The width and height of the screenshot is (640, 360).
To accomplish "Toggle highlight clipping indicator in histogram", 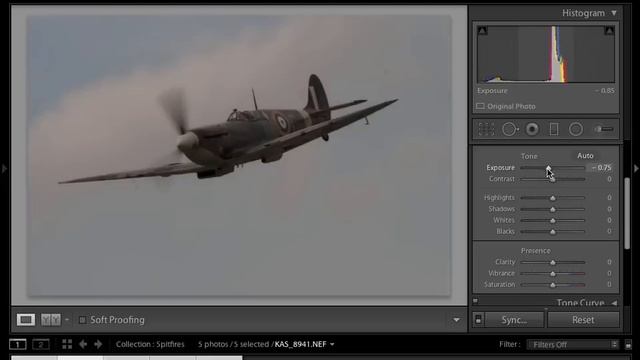I will (609, 30).
